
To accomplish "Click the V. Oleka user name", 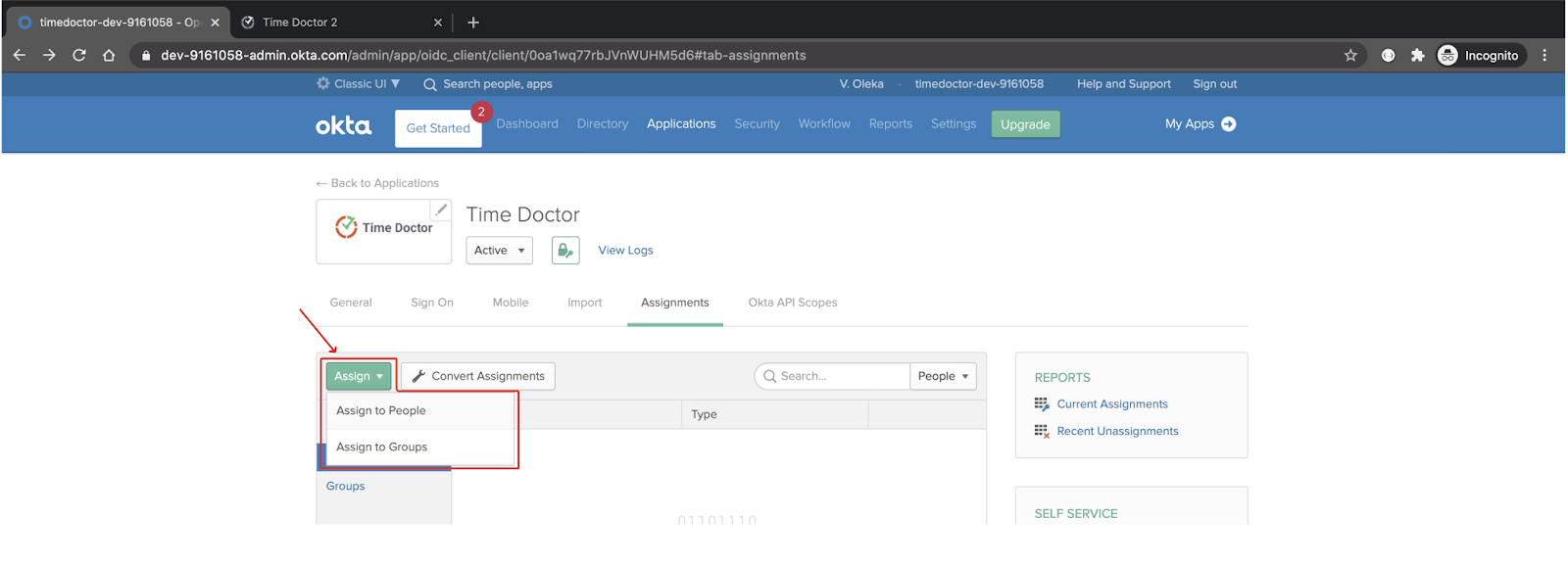I will (861, 84).
